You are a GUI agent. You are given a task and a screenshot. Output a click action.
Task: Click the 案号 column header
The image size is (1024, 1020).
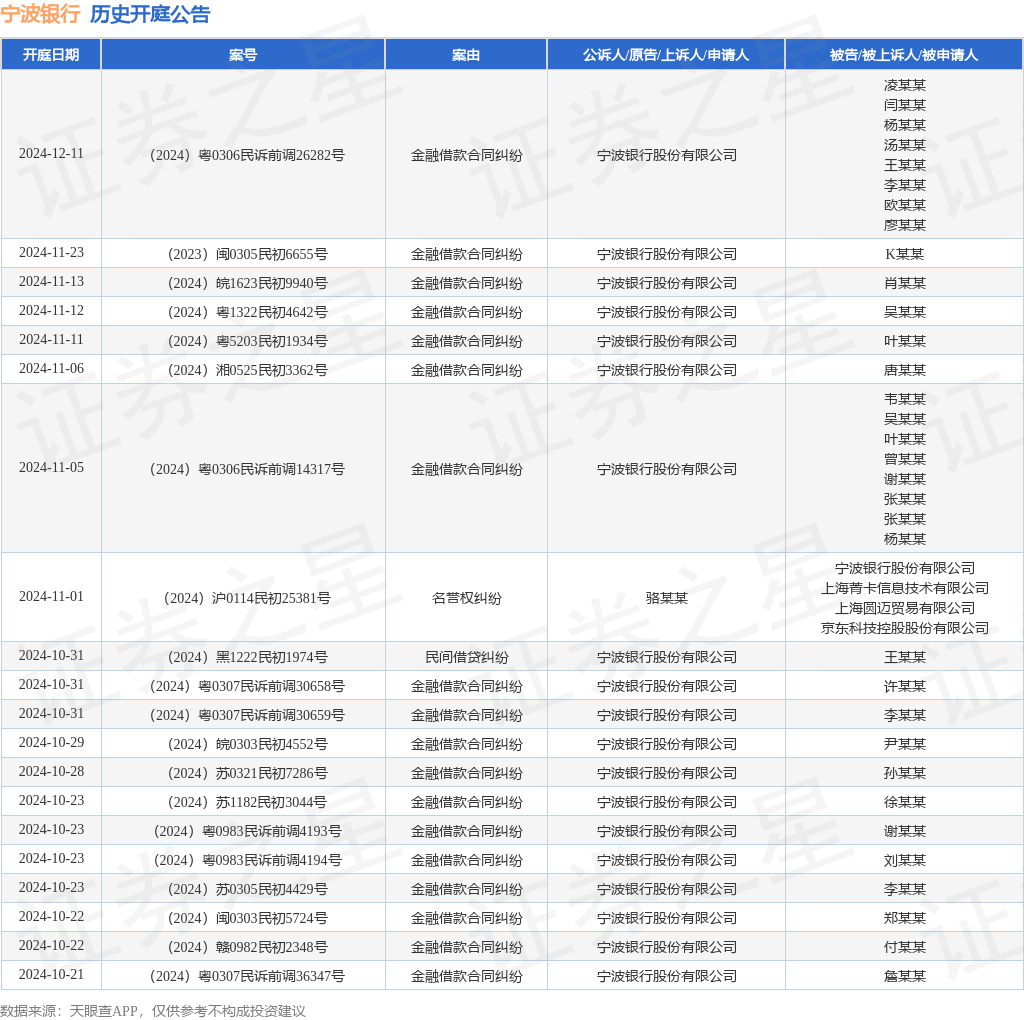[243, 55]
